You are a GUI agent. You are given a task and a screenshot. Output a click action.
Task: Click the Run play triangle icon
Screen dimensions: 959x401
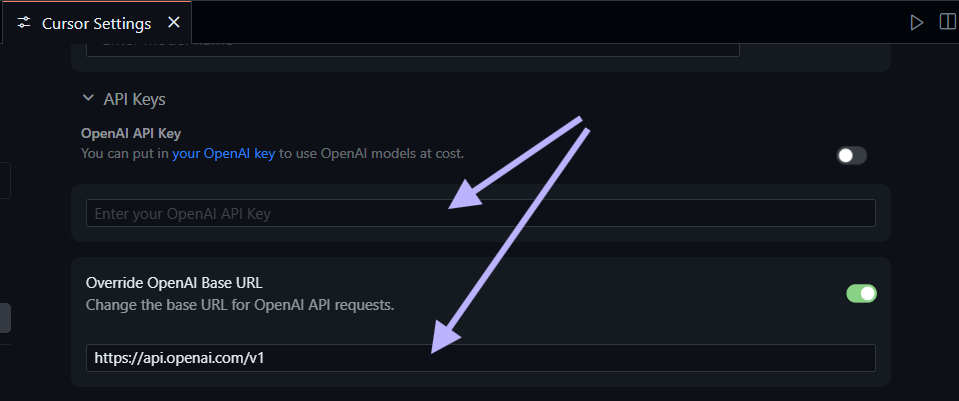coord(916,22)
